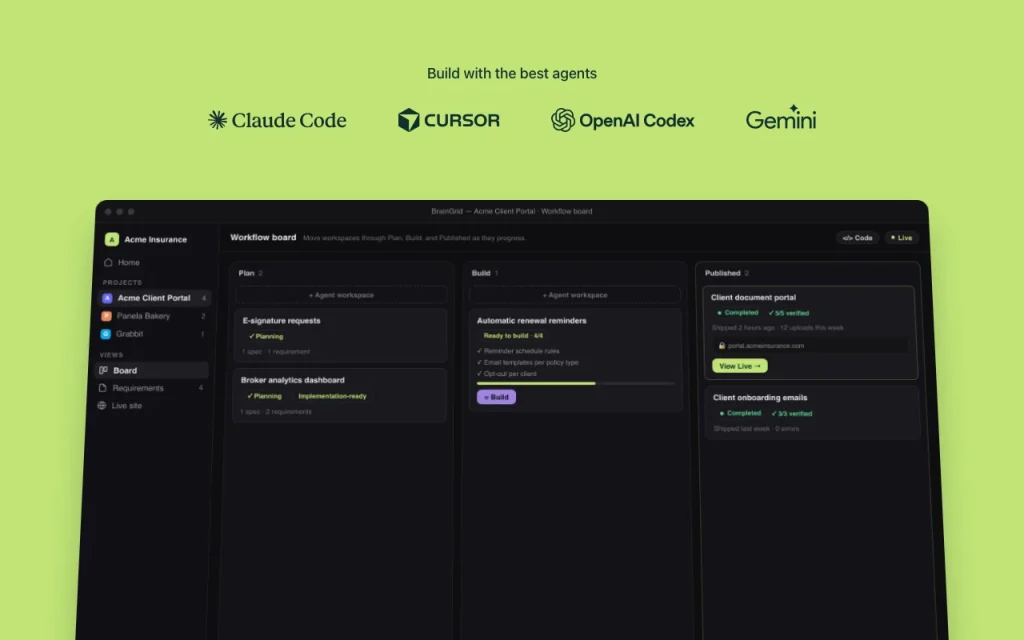Click the Claude Code wordmark text
The image size is (1024, 640).
point(289,120)
